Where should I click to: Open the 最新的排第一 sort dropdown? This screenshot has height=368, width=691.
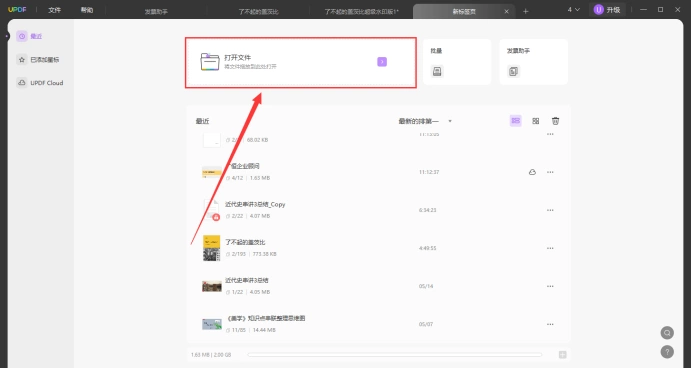click(x=425, y=121)
